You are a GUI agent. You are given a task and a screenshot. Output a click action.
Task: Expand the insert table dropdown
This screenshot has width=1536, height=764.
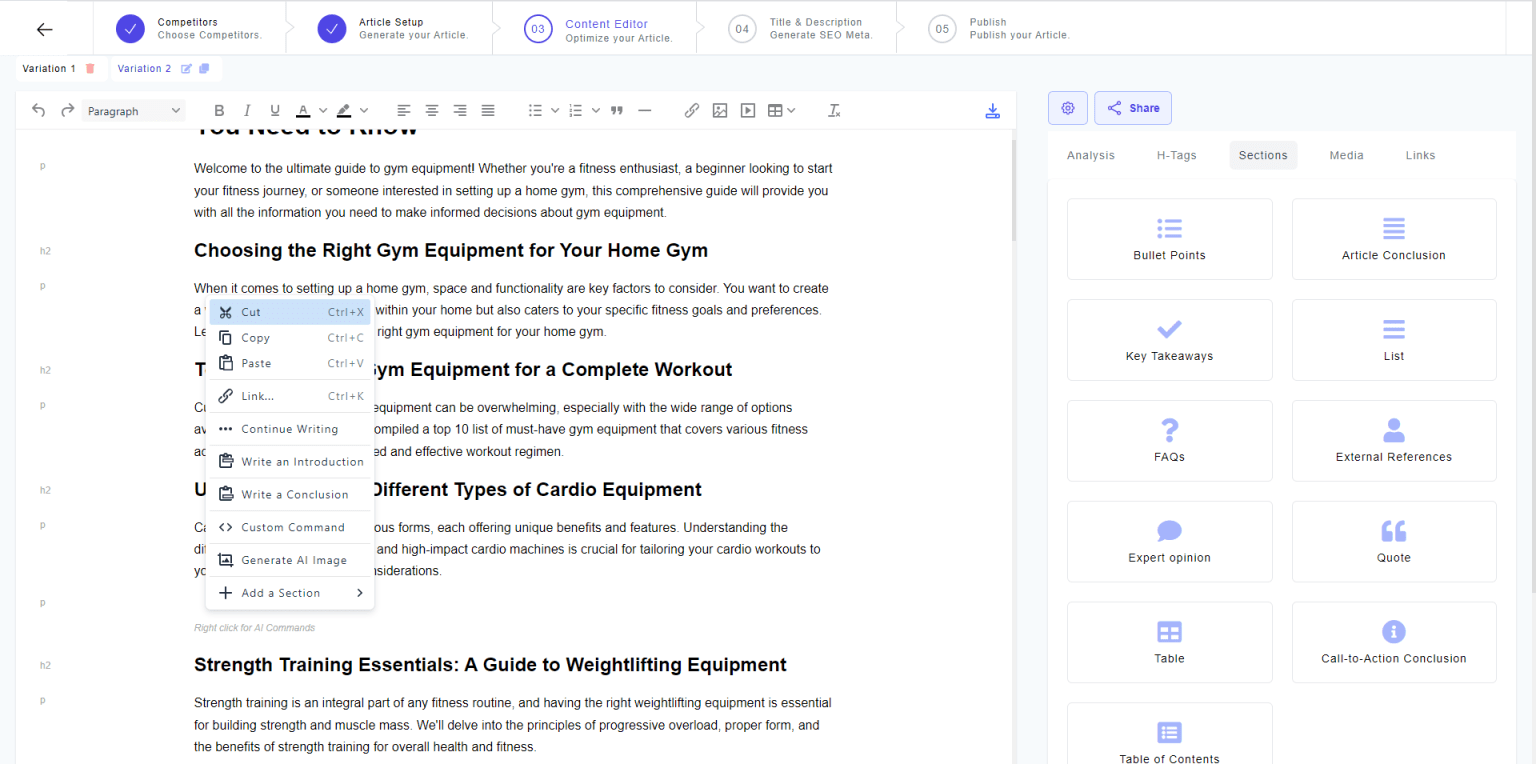(x=791, y=111)
